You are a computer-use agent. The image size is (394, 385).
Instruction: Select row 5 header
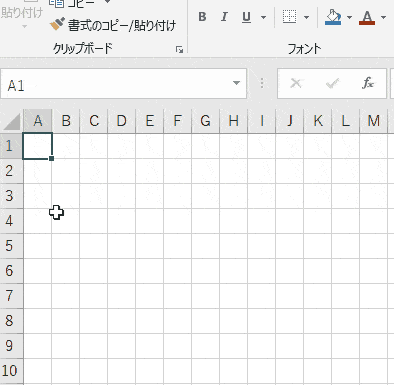(x=11, y=246)
